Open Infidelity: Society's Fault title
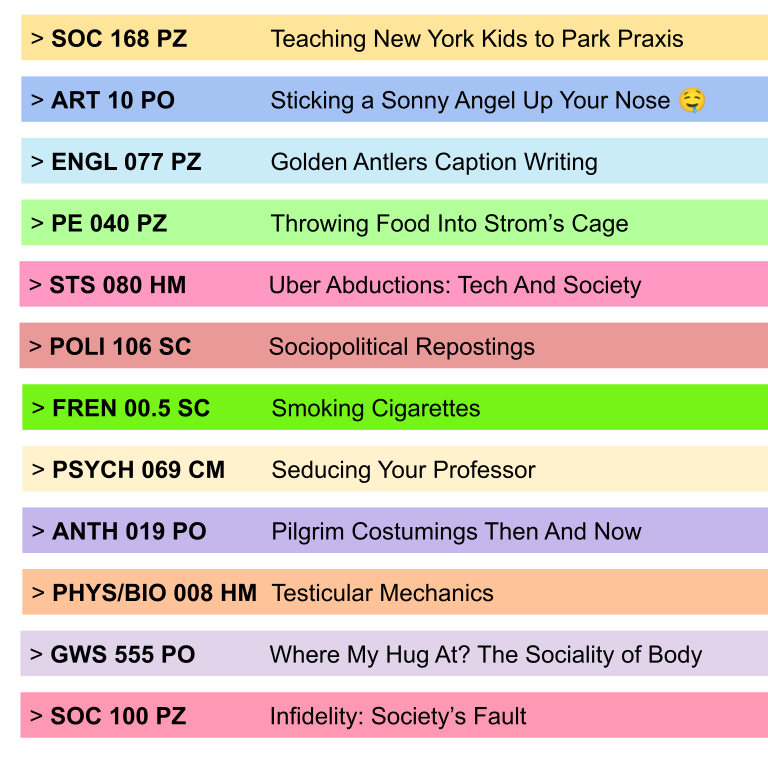The width and height of the screenshot is (768, 768). click(x=397, y=717)
